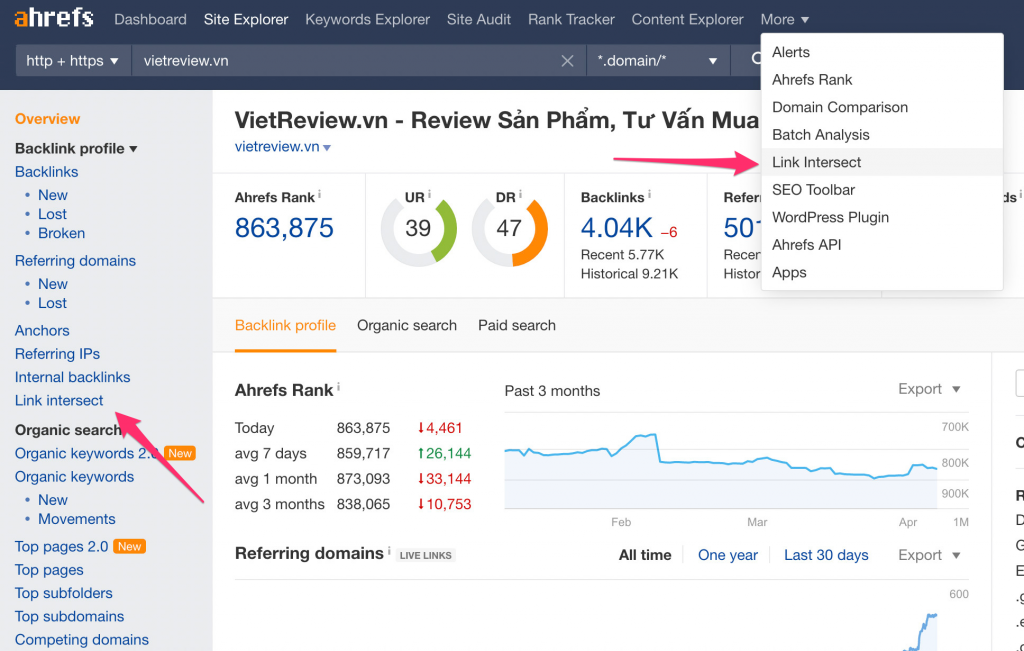Image resolution: width=1024 pixels, height=651 pixels.
Task: Click the Lost link under Referring domains
Action: click(x=52, y=303)
